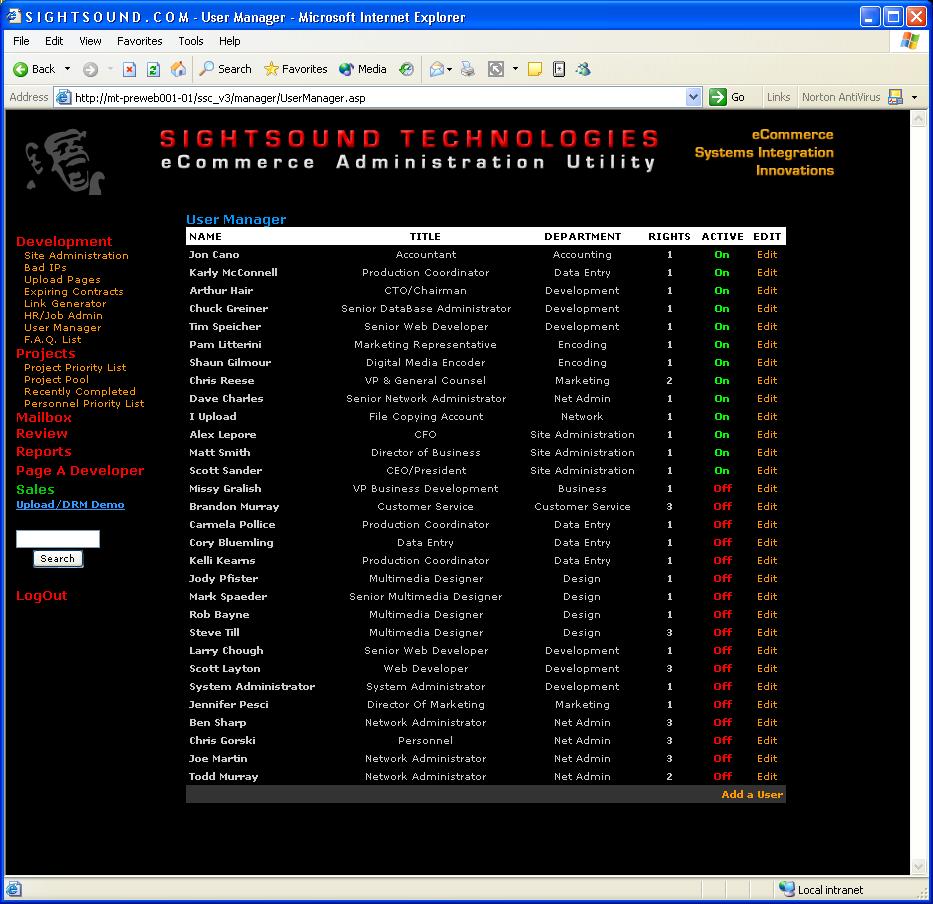
Task: Open the Project Pool link
Action: [57, 379]
